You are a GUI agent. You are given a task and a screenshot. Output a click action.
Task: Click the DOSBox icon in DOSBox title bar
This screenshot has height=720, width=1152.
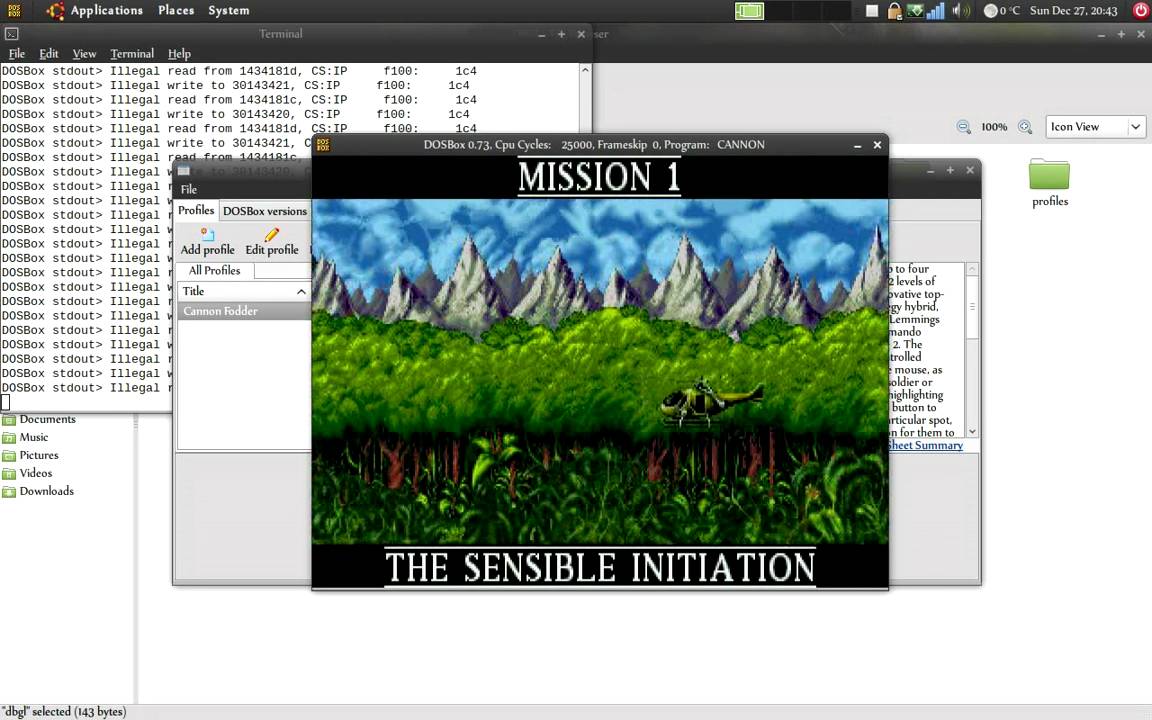tap(323, 145)
